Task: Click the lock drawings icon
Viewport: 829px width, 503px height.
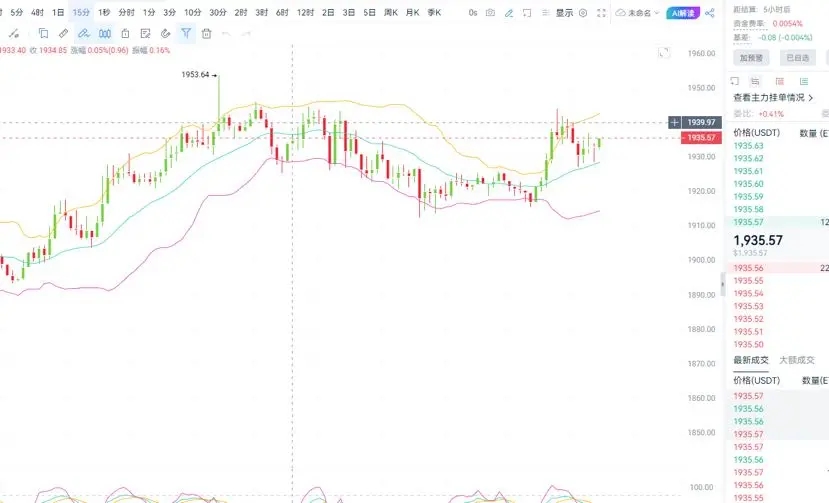Action: pos(125,34)
